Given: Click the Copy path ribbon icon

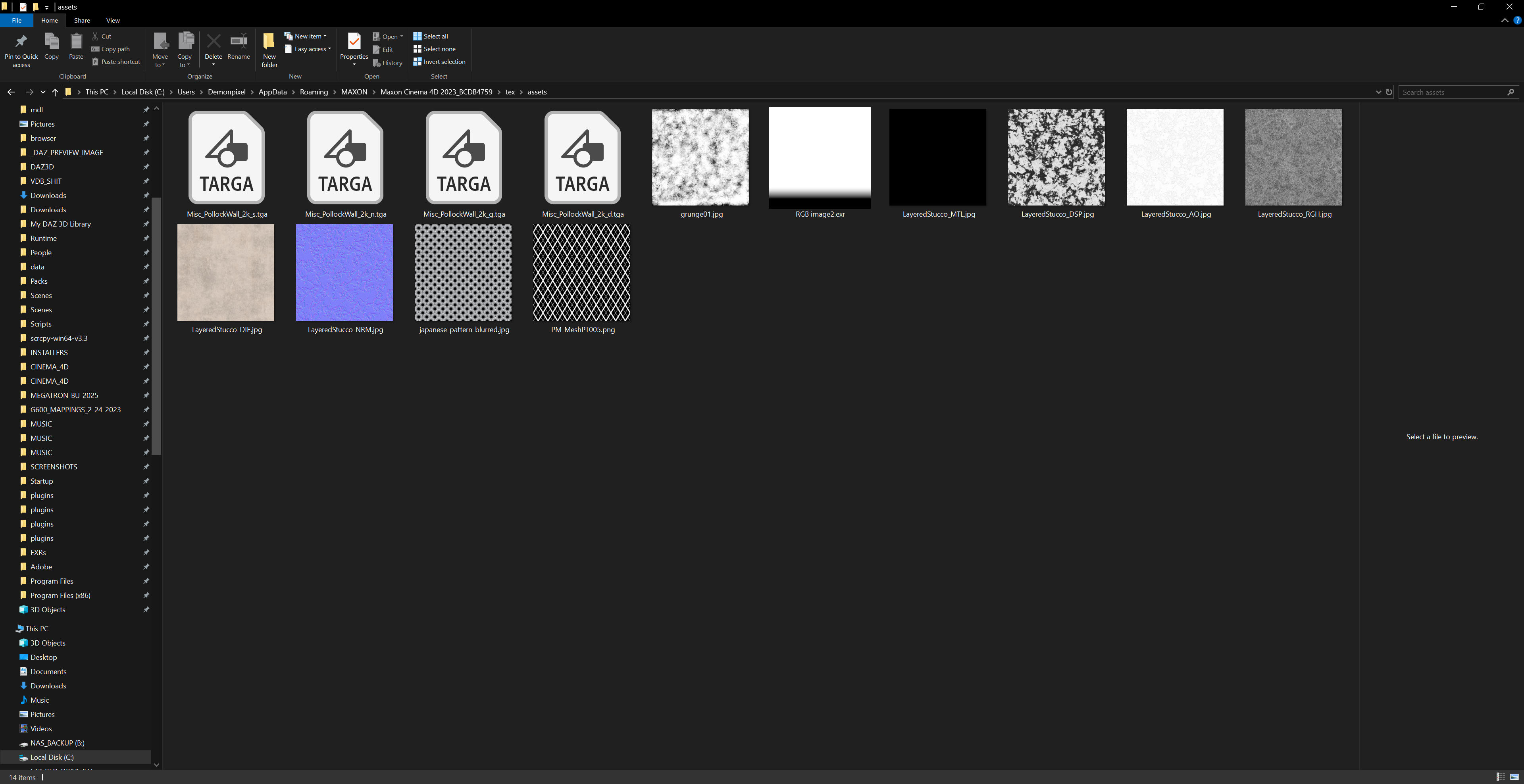Looking at the screenshot, I should pos(95,49).
